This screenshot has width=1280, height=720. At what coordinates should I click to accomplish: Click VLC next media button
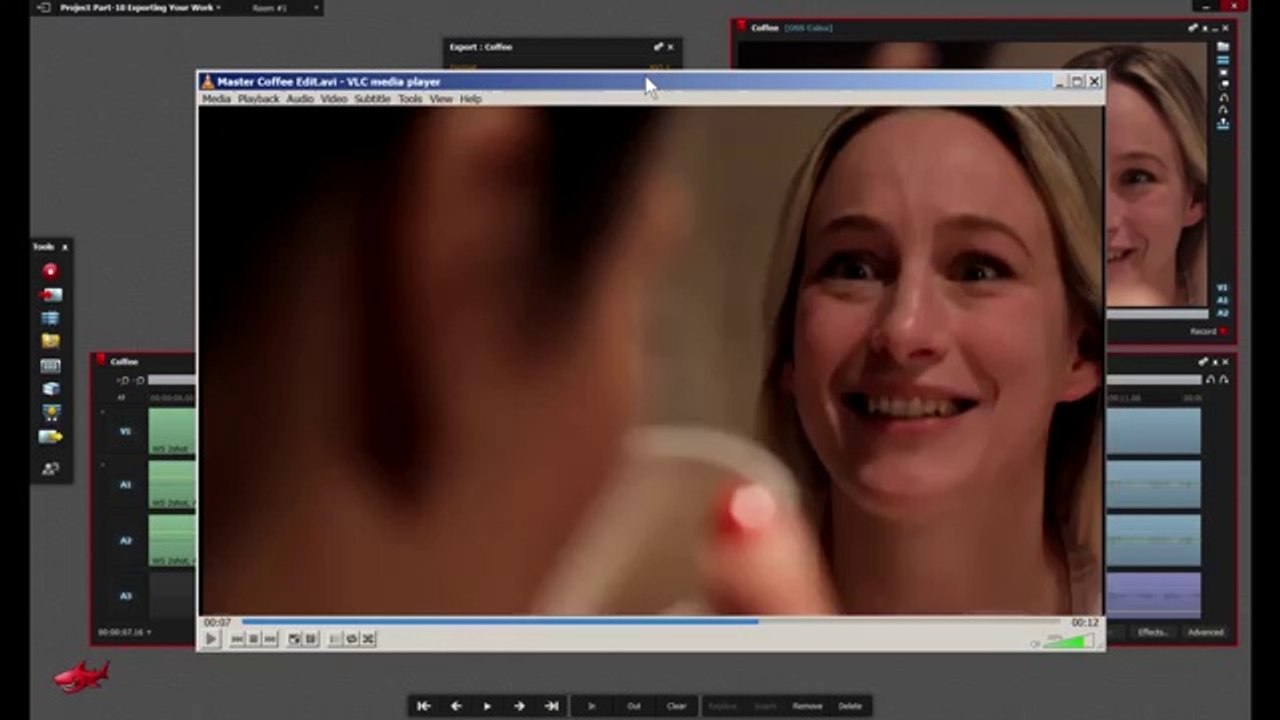(x=269, y=639)
